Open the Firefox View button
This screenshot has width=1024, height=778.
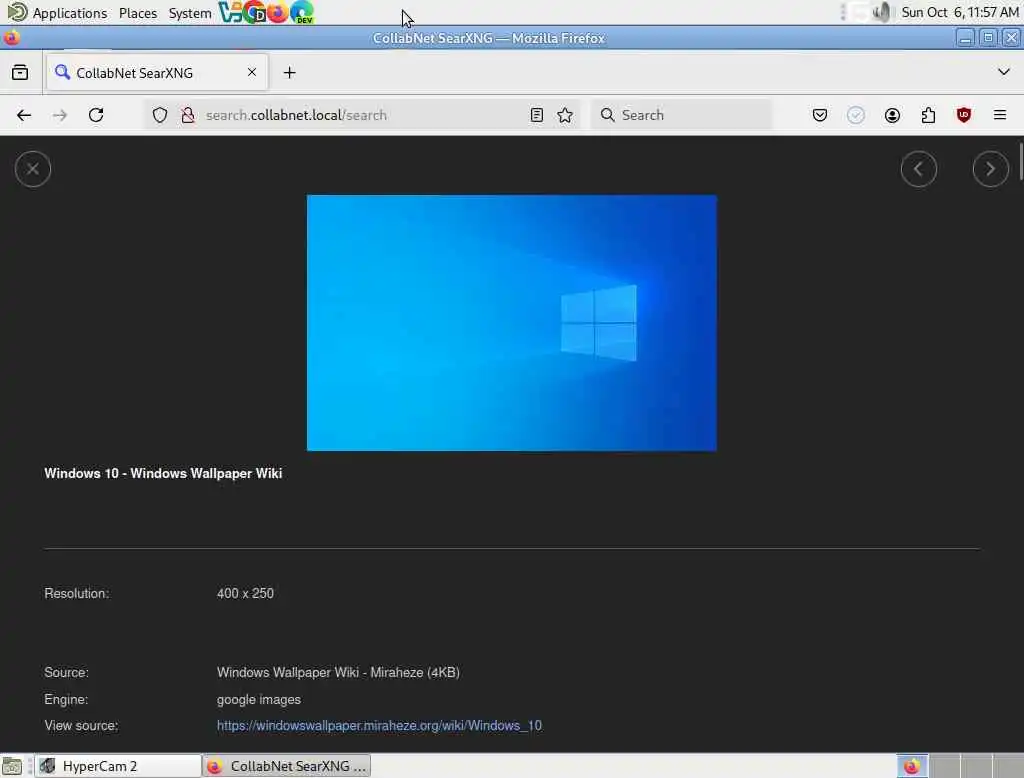pyautogui.click(x=20, y=73)
